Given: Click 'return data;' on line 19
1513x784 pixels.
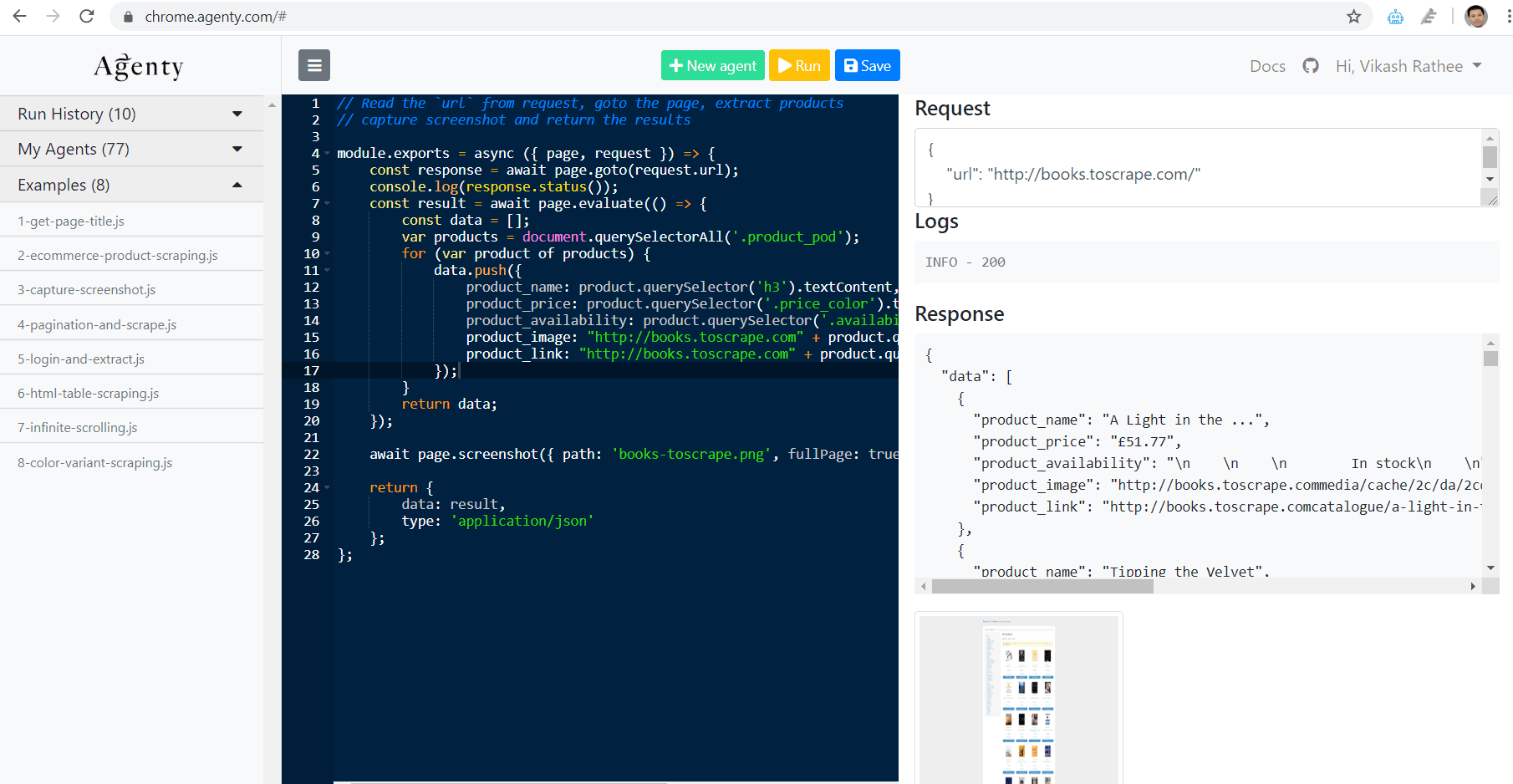Looking at the screenshot, I should pos(450,405).
